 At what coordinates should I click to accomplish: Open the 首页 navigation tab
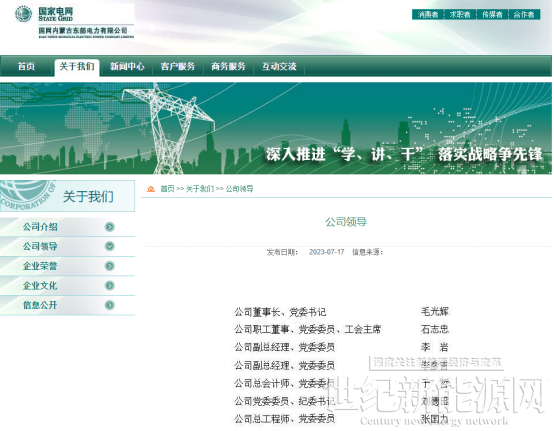click(x=26, y=66)
